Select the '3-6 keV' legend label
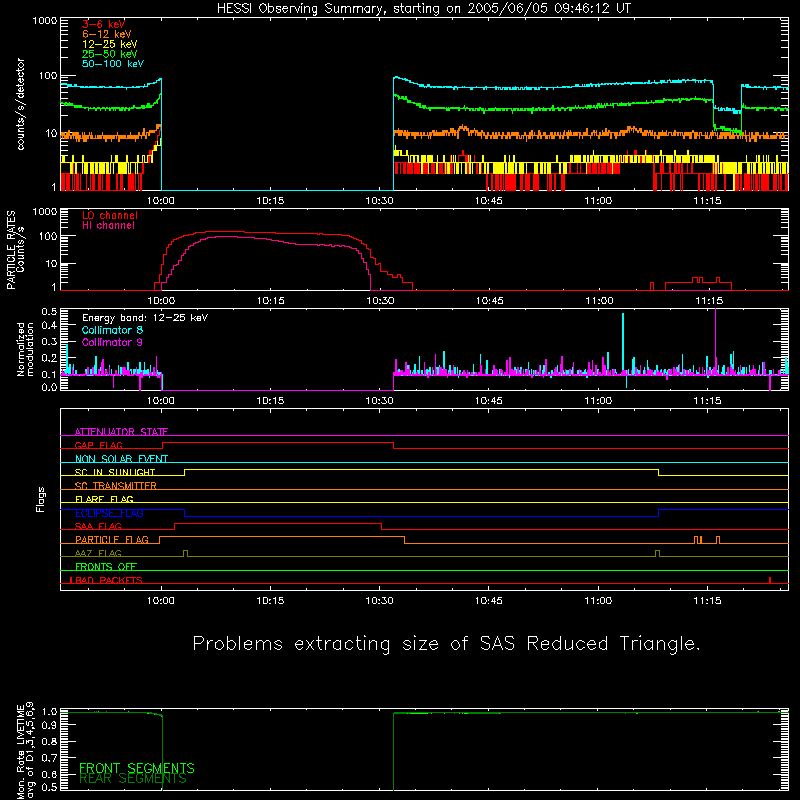The height and width of the screenshot is (800, 800). click(x=103, y=24)
